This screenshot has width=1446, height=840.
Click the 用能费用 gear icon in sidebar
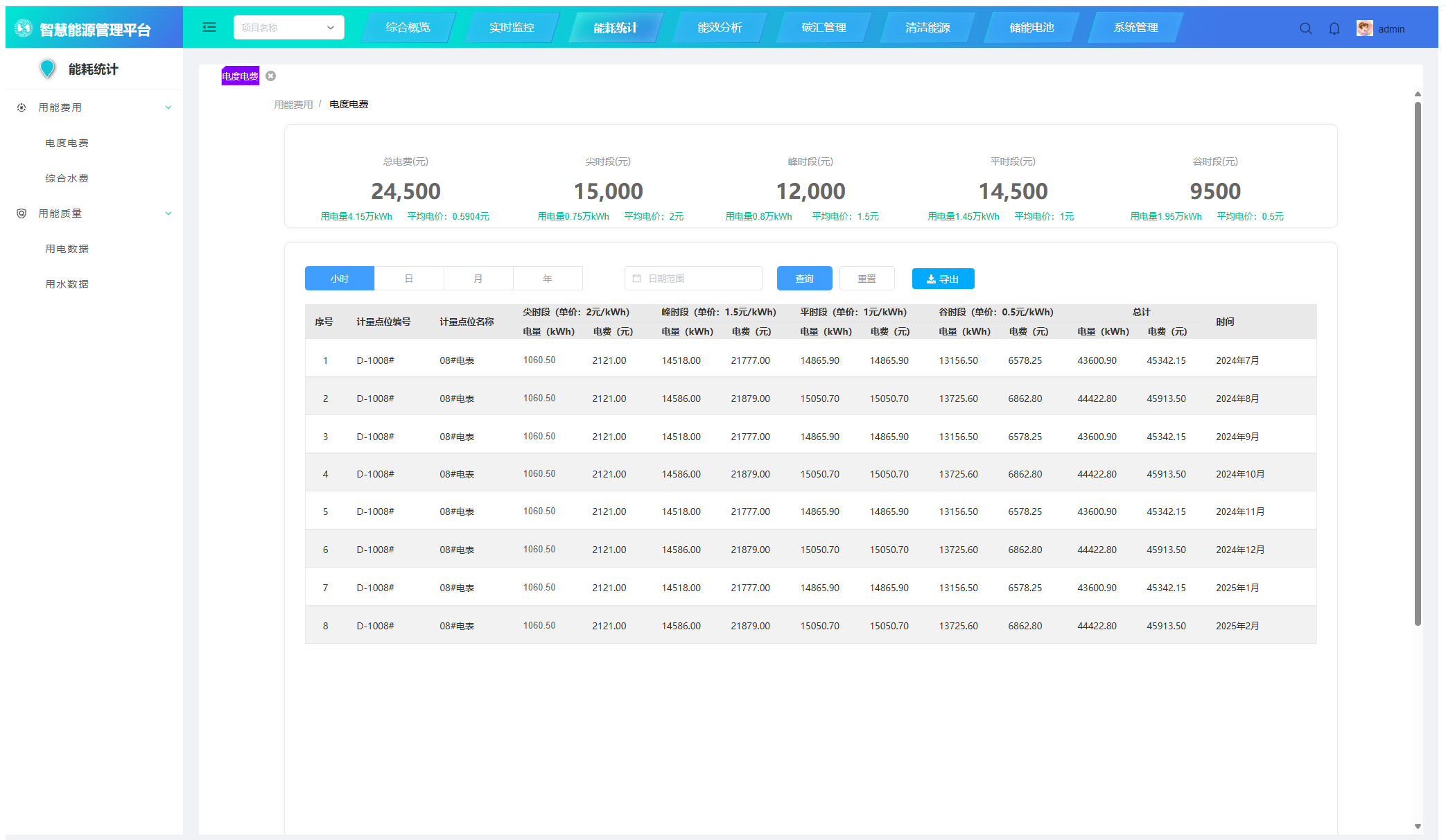pyautogui.click(x=21, y=107)
